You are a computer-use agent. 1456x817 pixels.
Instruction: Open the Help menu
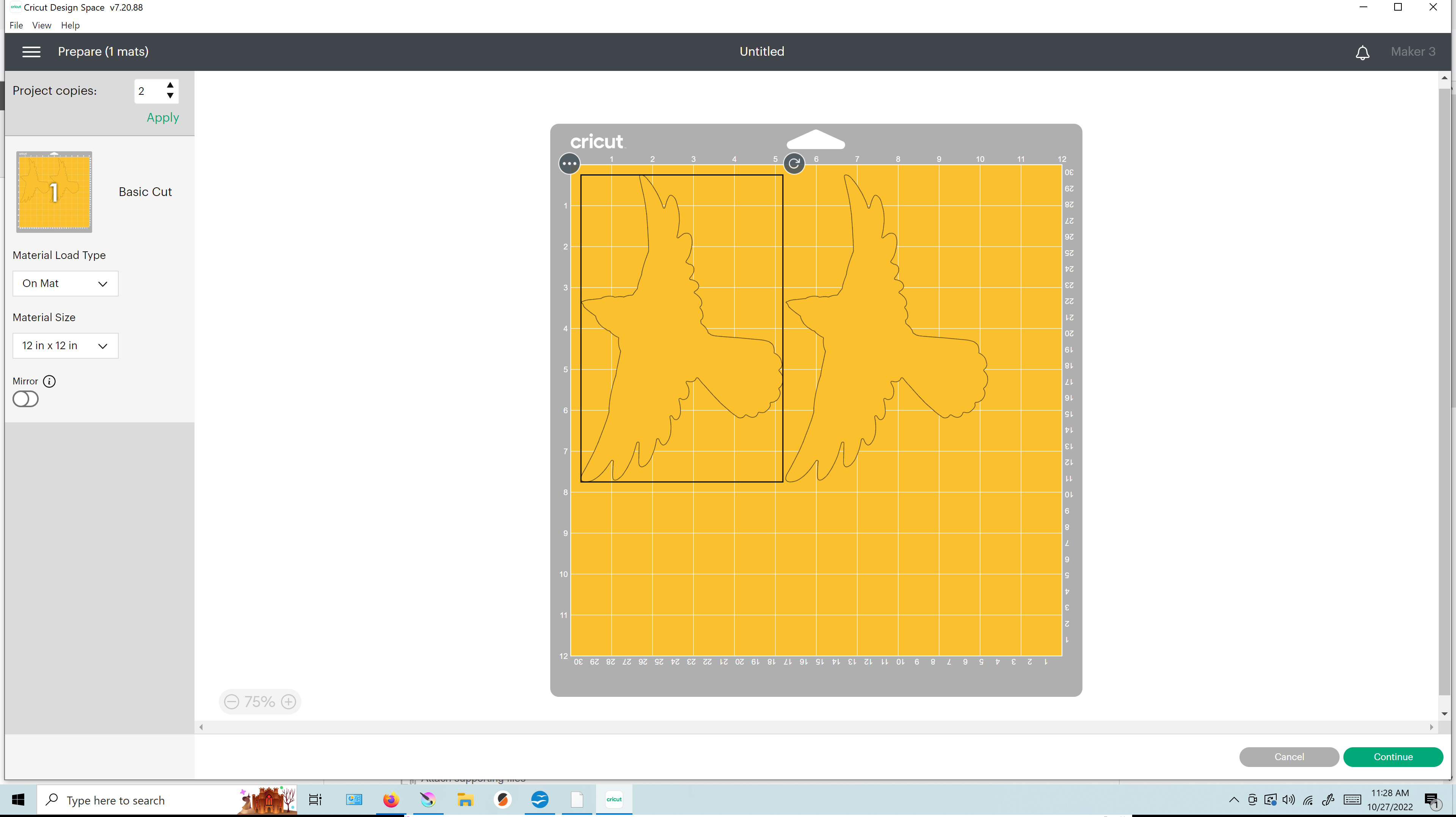pos(70,25)
